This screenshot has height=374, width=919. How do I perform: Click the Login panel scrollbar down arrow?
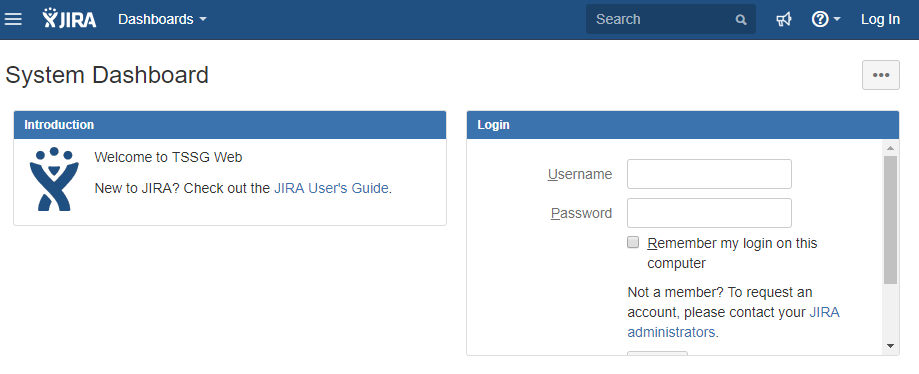coord(890,346)
